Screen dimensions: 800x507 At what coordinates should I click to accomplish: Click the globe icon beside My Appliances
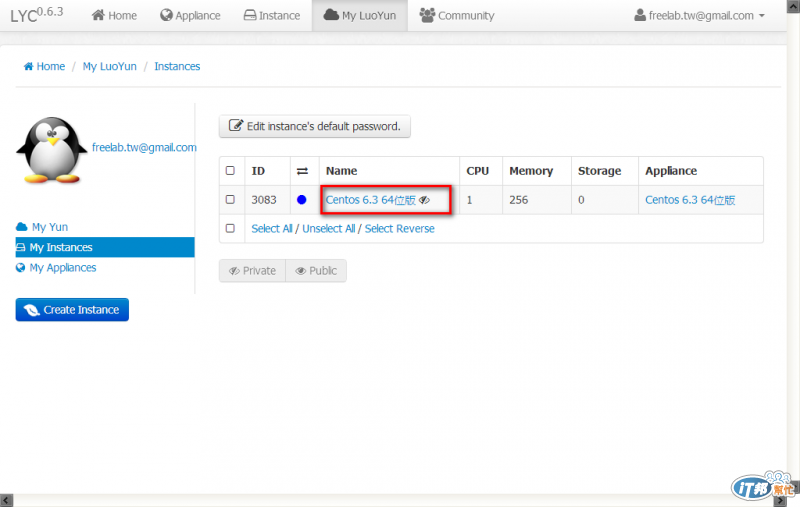(x=20, y=267)
